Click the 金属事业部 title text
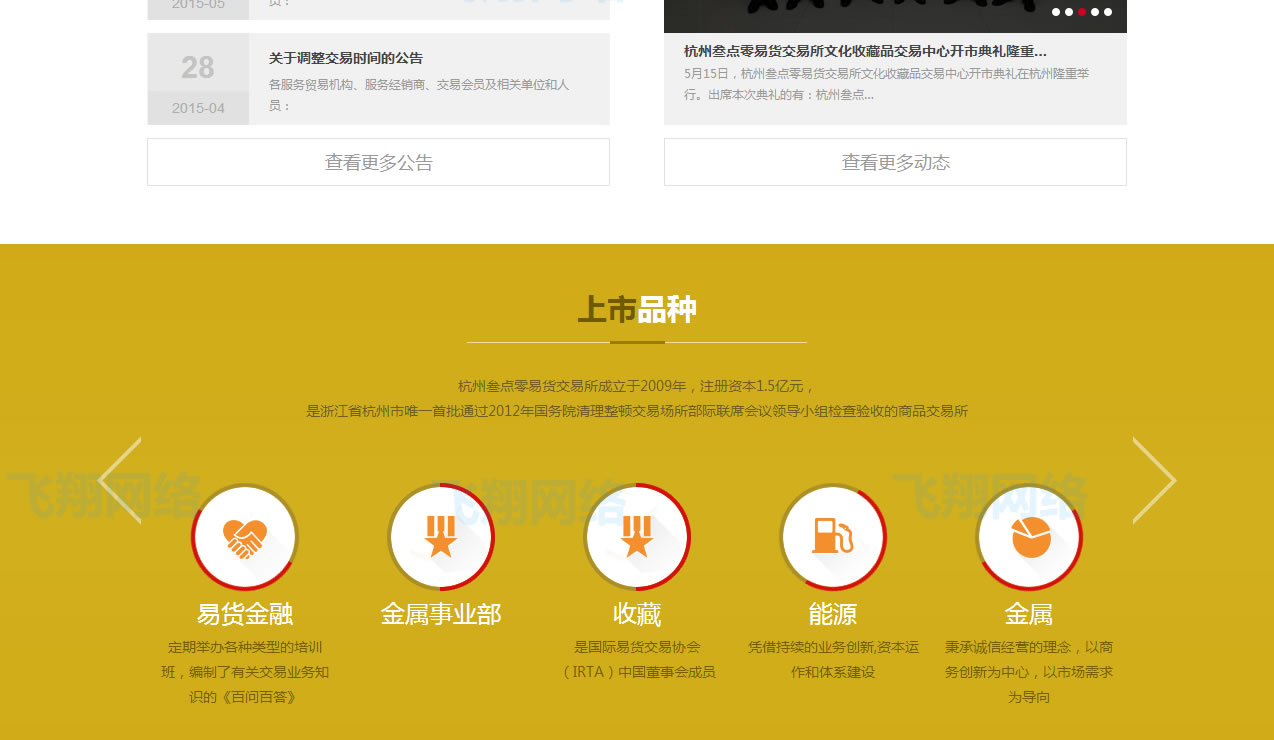This screenshot has height=740, width=1274. (440, 614)
